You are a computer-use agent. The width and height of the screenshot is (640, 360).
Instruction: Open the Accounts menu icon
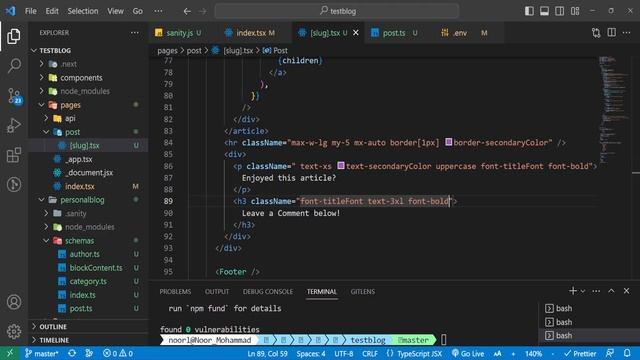(14, 302)
